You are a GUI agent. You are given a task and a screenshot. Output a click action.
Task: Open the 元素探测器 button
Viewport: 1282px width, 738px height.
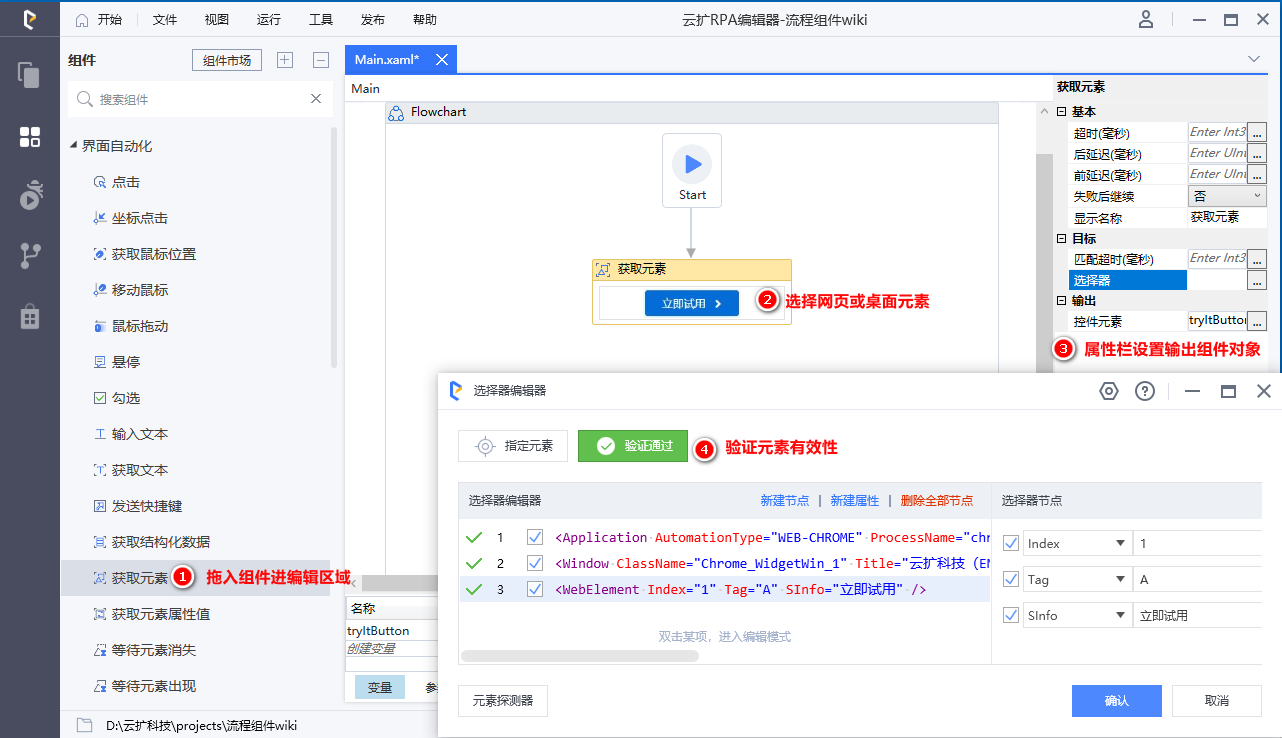503,701
